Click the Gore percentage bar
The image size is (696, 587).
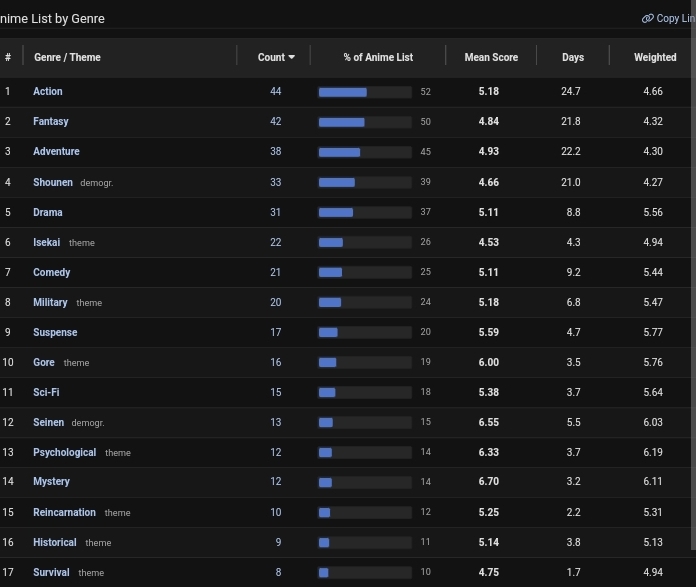(x=365, y=363)
